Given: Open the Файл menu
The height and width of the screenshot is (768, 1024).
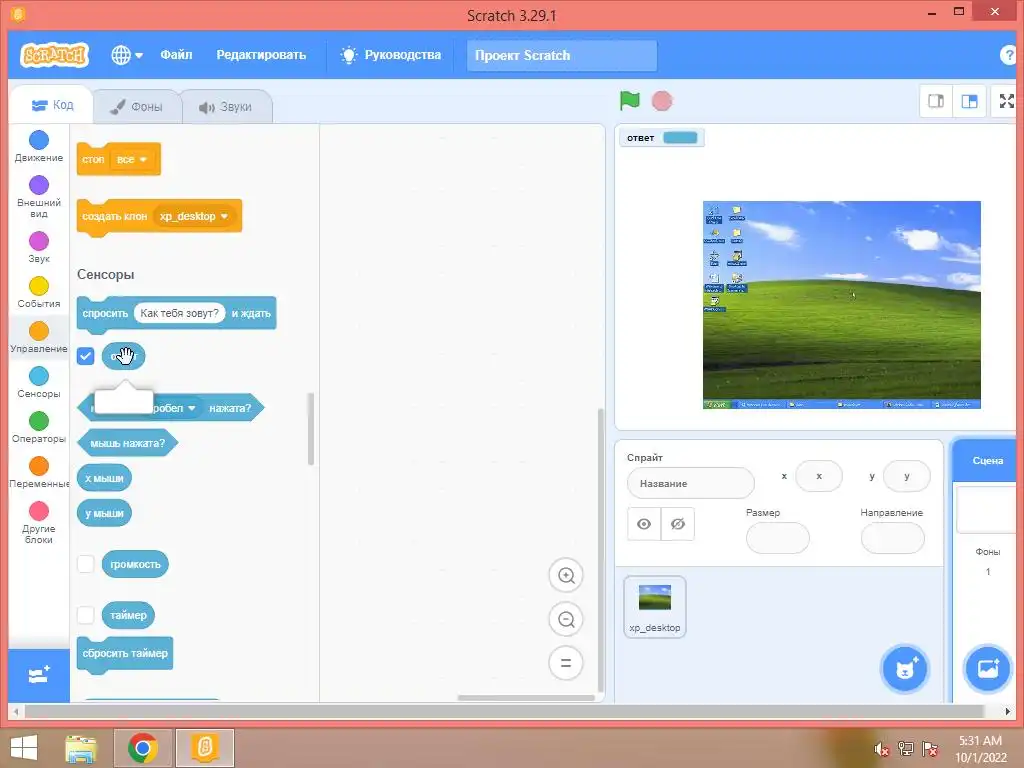Looking at the screenshot, I should pos(176,55).
